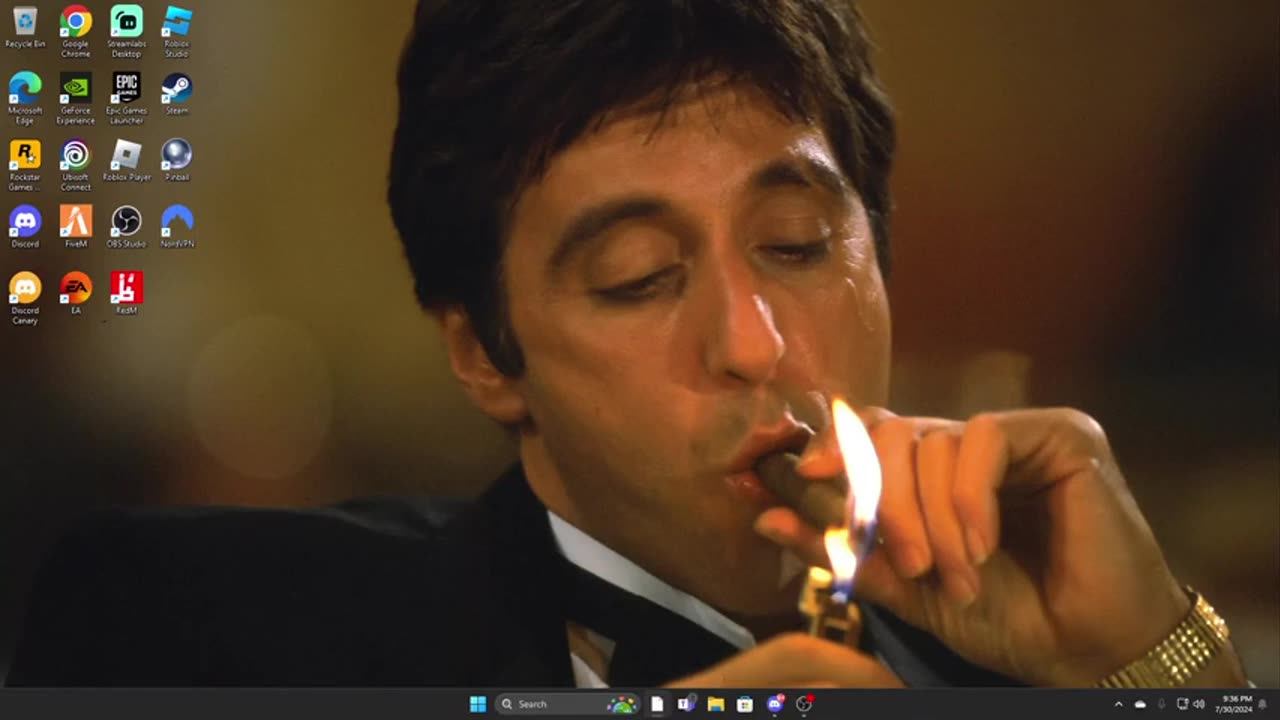The width and height of the screenshot is (1280, 720).
Task: Select the Microsoft Edge desktop shortcut
Action: [x=25, y=98]
